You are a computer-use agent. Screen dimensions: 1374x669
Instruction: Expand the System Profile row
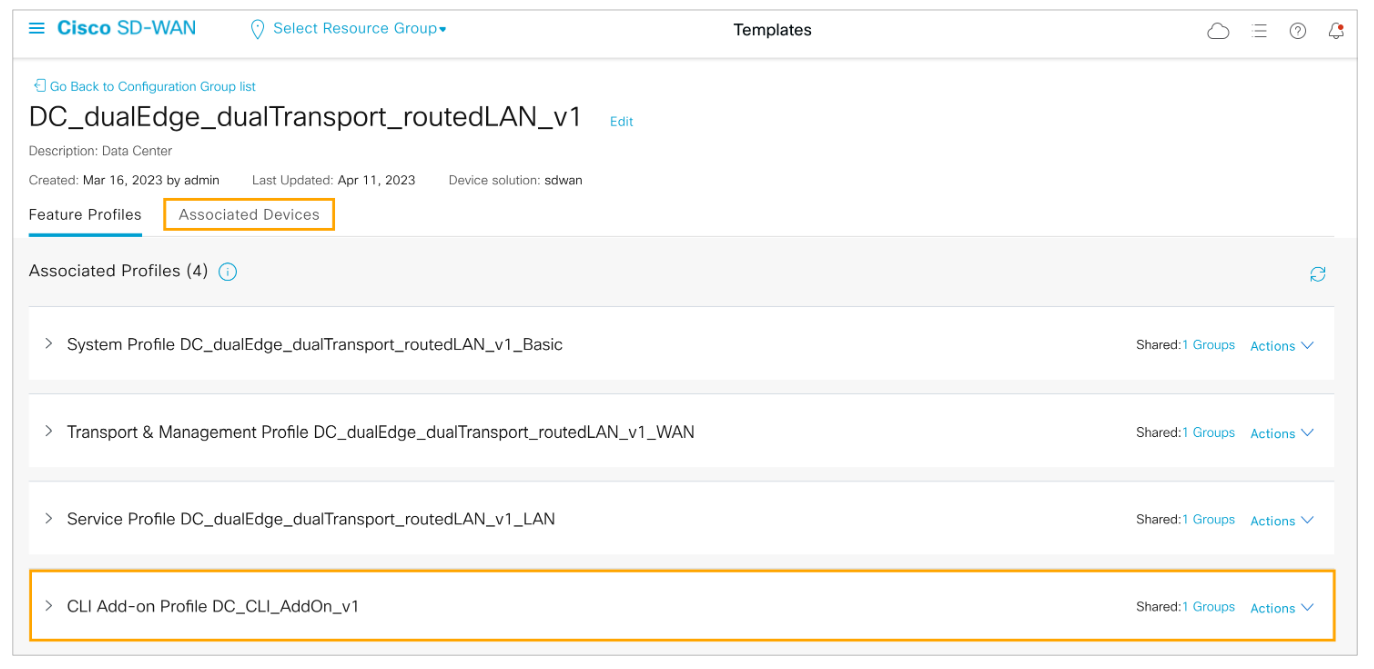(x=48, y=344)
